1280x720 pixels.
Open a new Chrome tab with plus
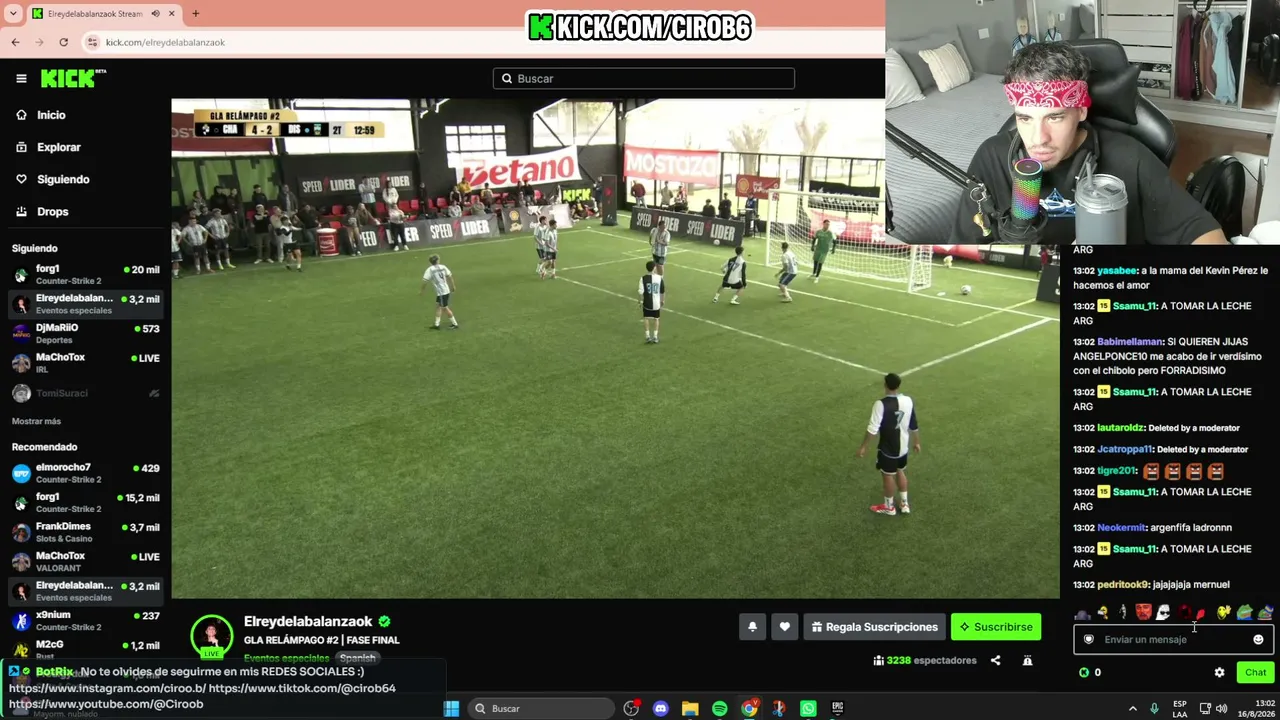tap(195, 14)
